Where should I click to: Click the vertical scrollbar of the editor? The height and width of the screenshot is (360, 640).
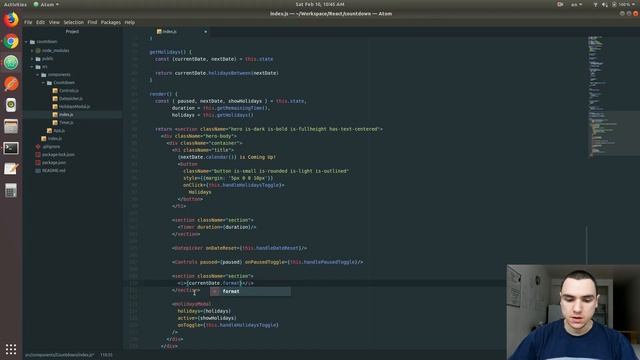pyautogui.click(x=587, y=245)
